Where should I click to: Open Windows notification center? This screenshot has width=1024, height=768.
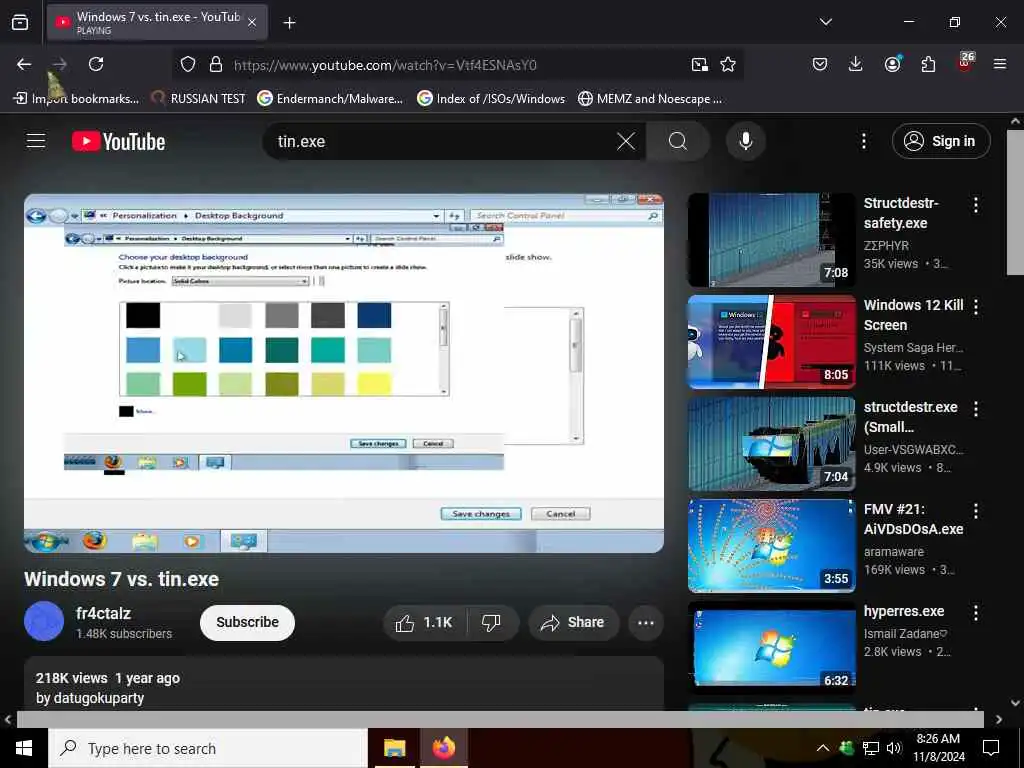click(991, 748)
